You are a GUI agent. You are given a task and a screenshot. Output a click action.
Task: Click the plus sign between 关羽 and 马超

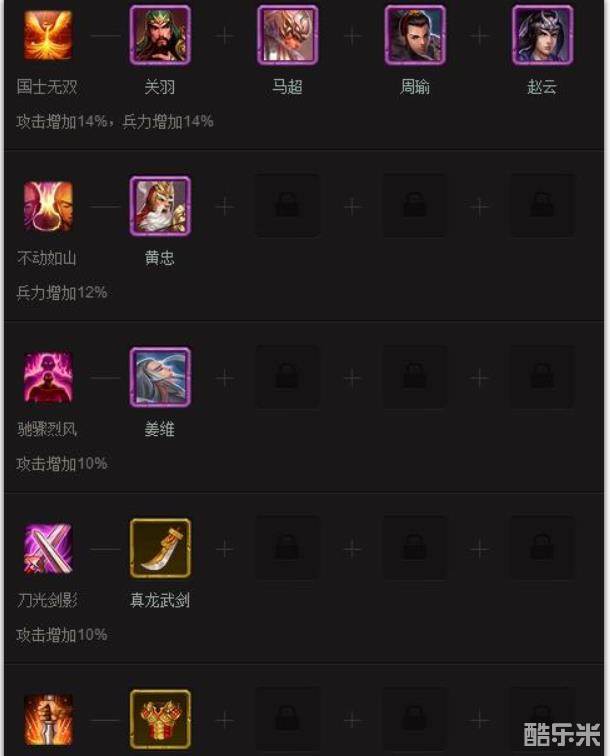(225, 36)
